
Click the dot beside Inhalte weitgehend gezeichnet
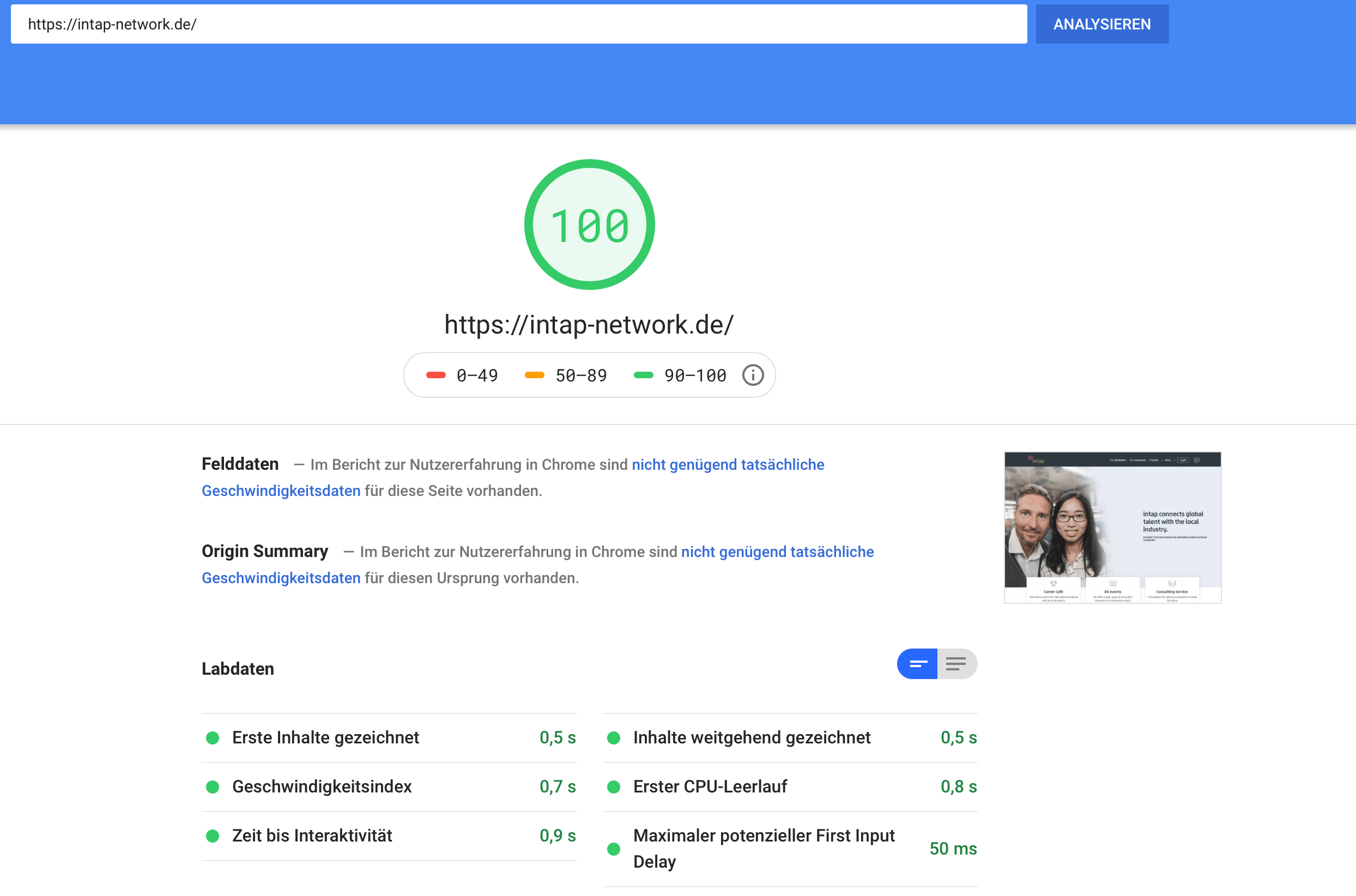(x=614, y=738)
